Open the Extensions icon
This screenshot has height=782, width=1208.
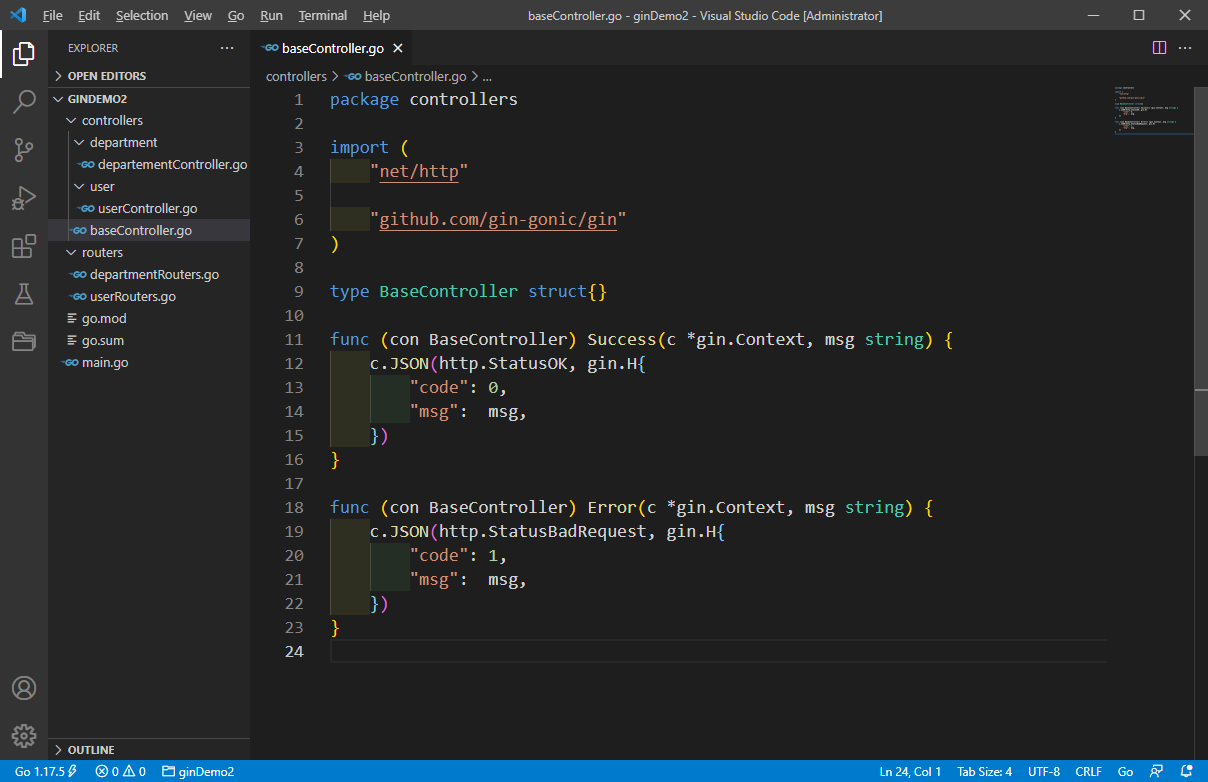pyautogui.click(x=24, y=246)
